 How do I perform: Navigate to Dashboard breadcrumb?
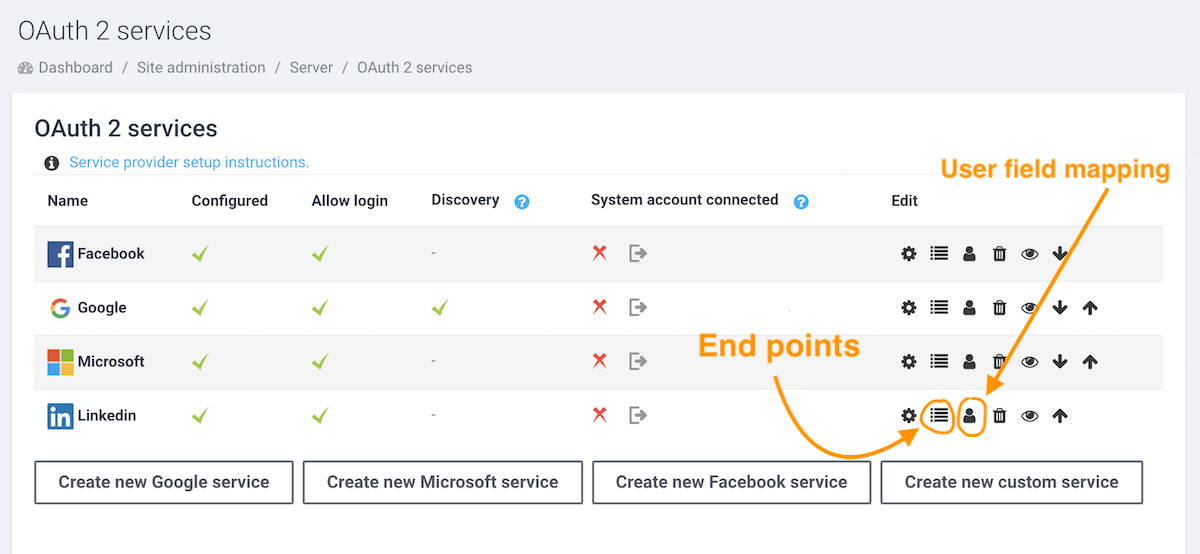click(x=75, y=68)
